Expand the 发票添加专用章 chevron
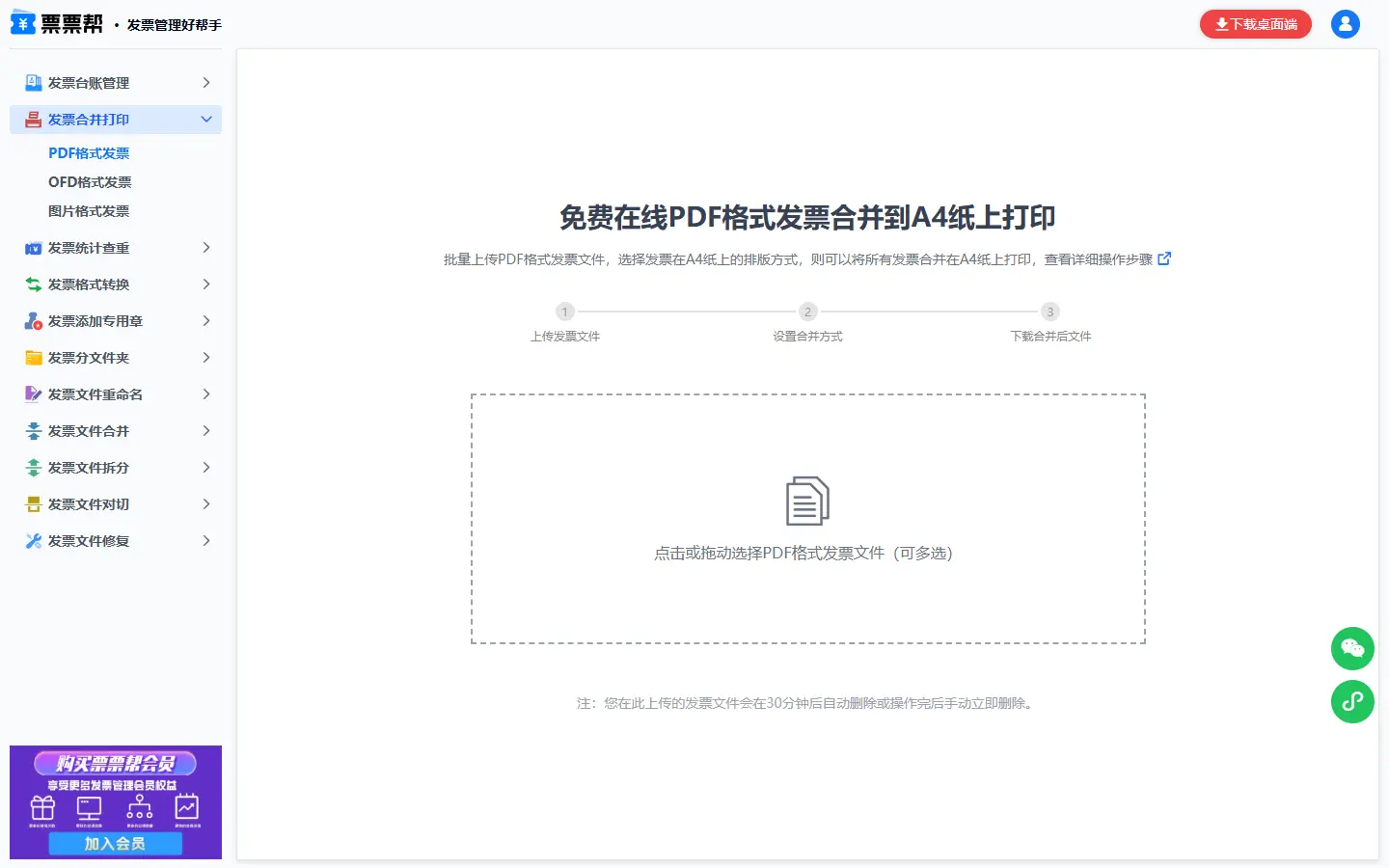Screen dimensions: 1389x868 point(206,321)
